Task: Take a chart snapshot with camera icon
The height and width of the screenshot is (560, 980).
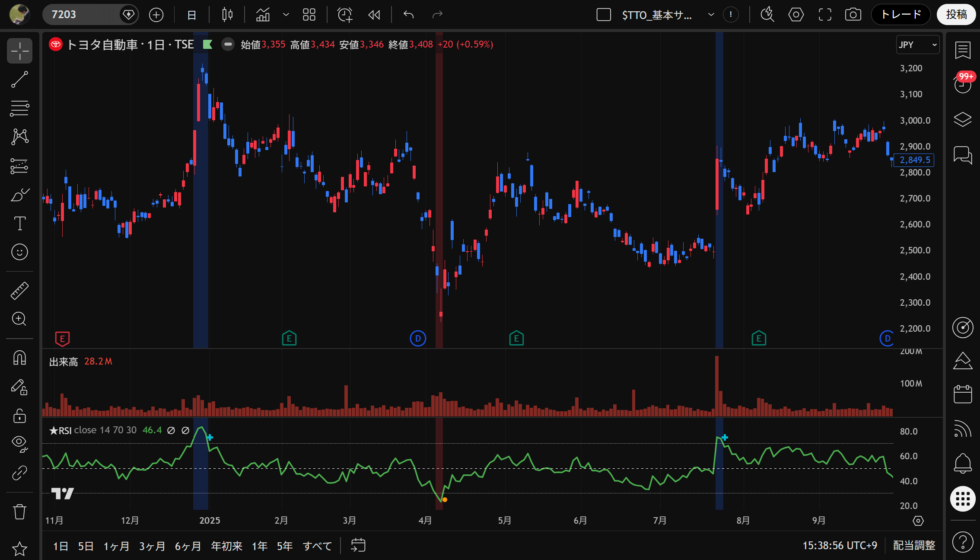Action: [x=853, y=15]
